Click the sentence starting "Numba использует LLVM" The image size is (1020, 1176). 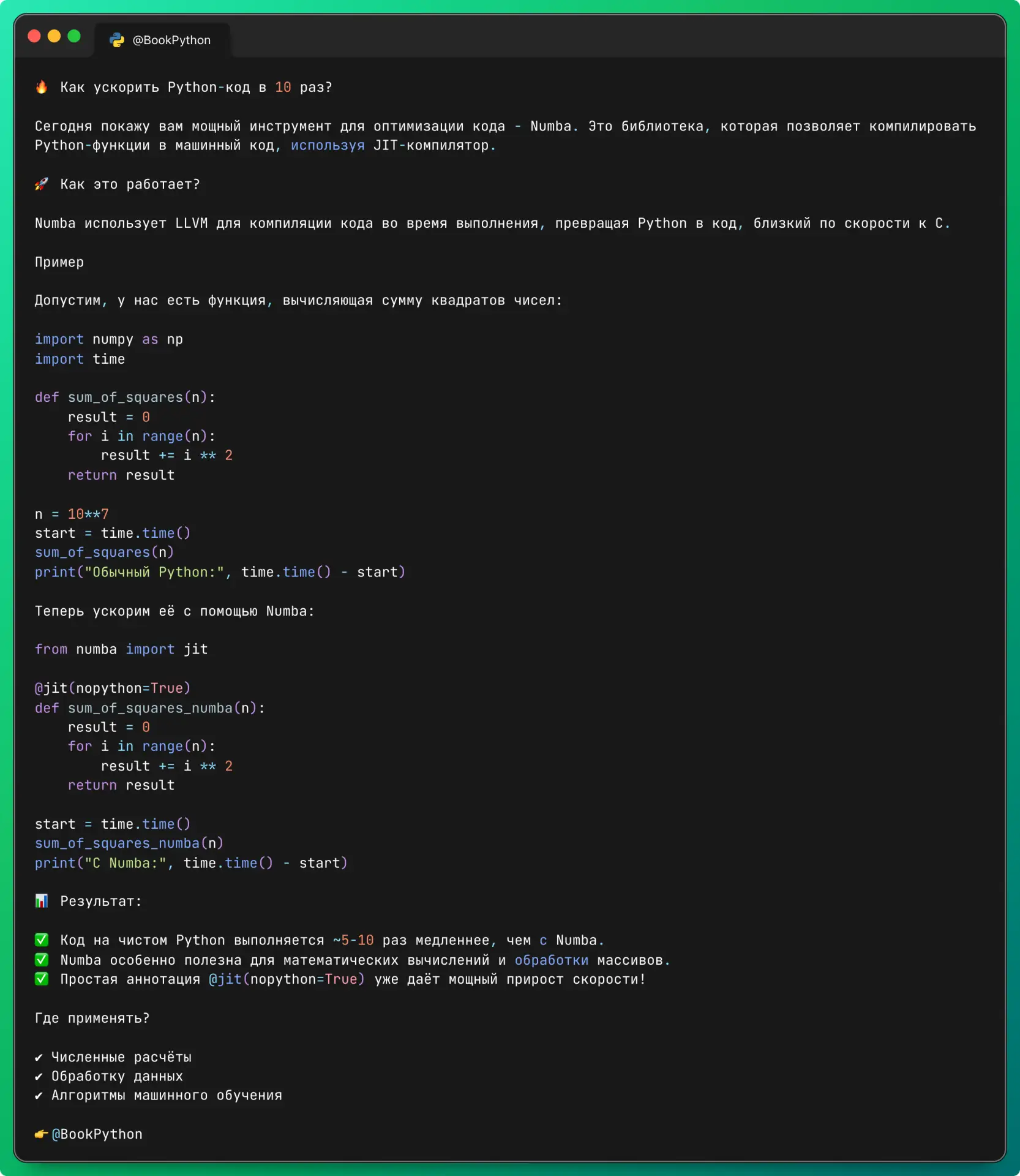click(492, 224)
